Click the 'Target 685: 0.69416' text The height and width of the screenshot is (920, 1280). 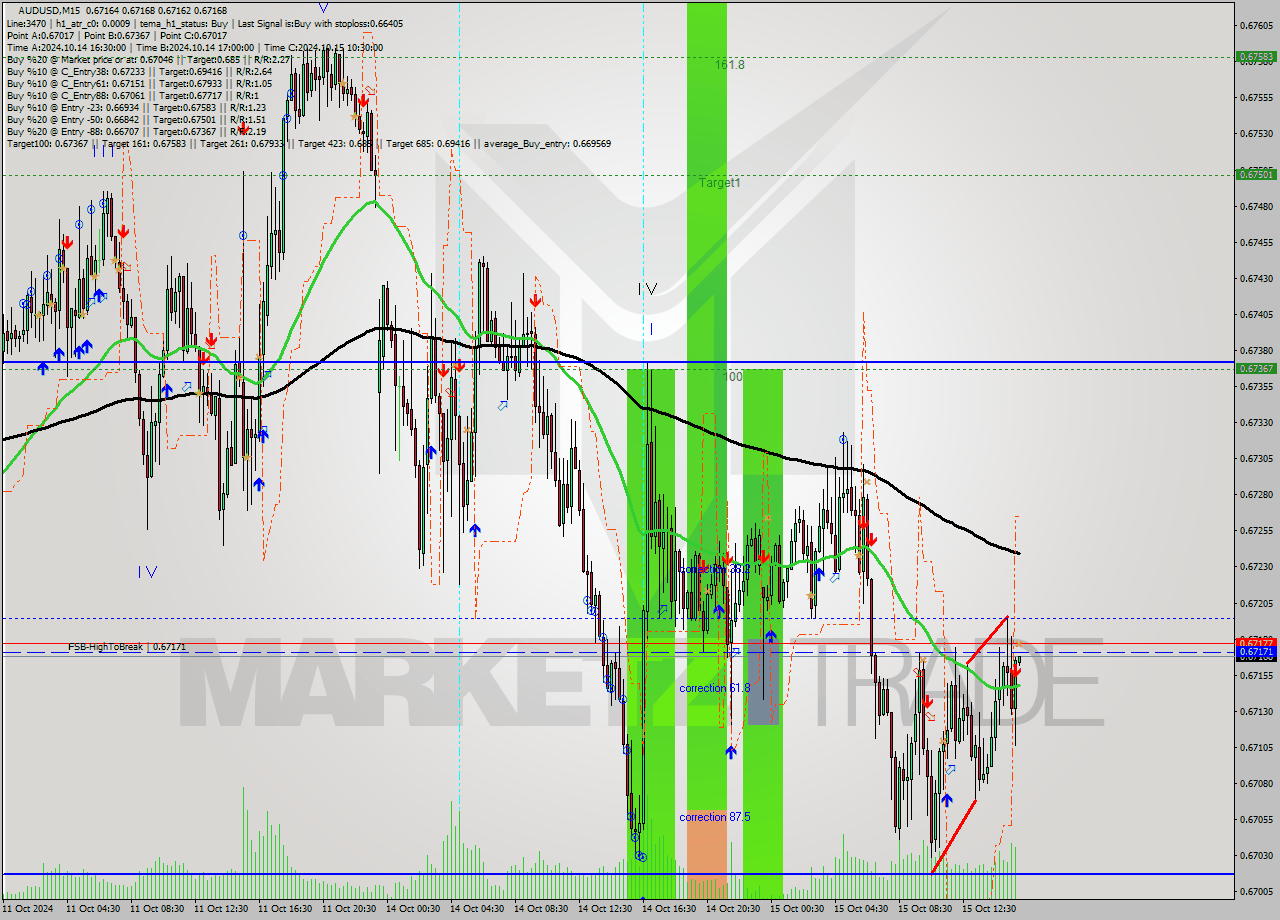(x=428, y=144)
